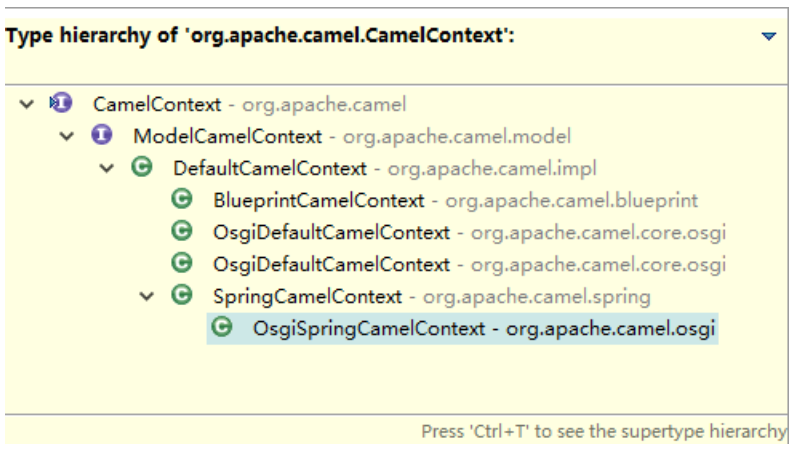Click the BlueprintCamelContext class icon
The image size is (807, 451).
click(x=181, y=199)
